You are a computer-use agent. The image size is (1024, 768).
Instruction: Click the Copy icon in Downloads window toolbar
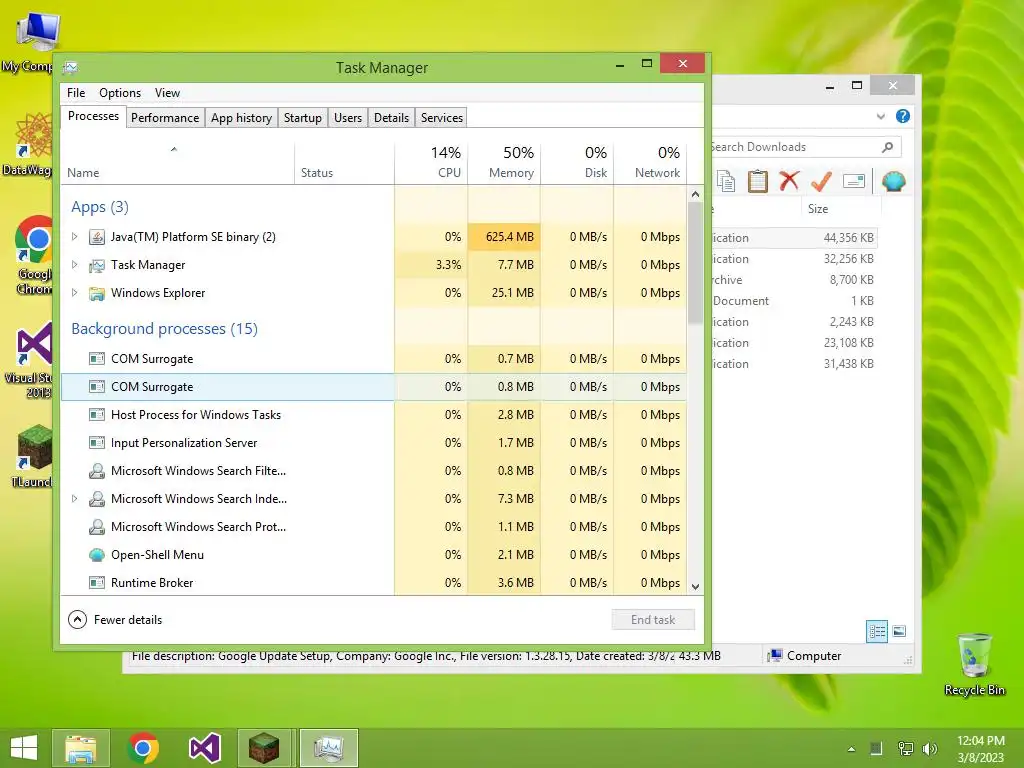click(726, 181)
